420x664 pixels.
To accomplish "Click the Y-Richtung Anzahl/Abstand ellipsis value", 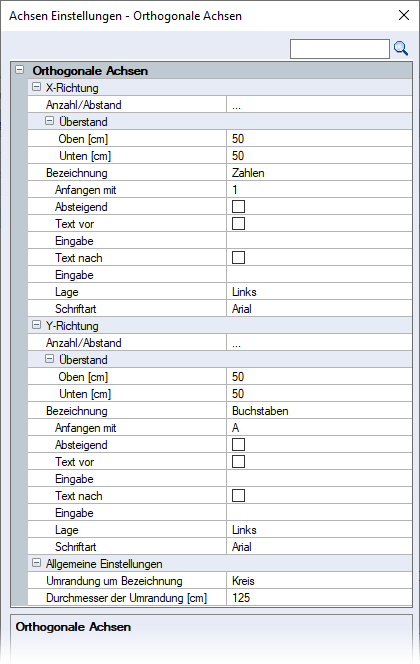I will coord(319,343).
